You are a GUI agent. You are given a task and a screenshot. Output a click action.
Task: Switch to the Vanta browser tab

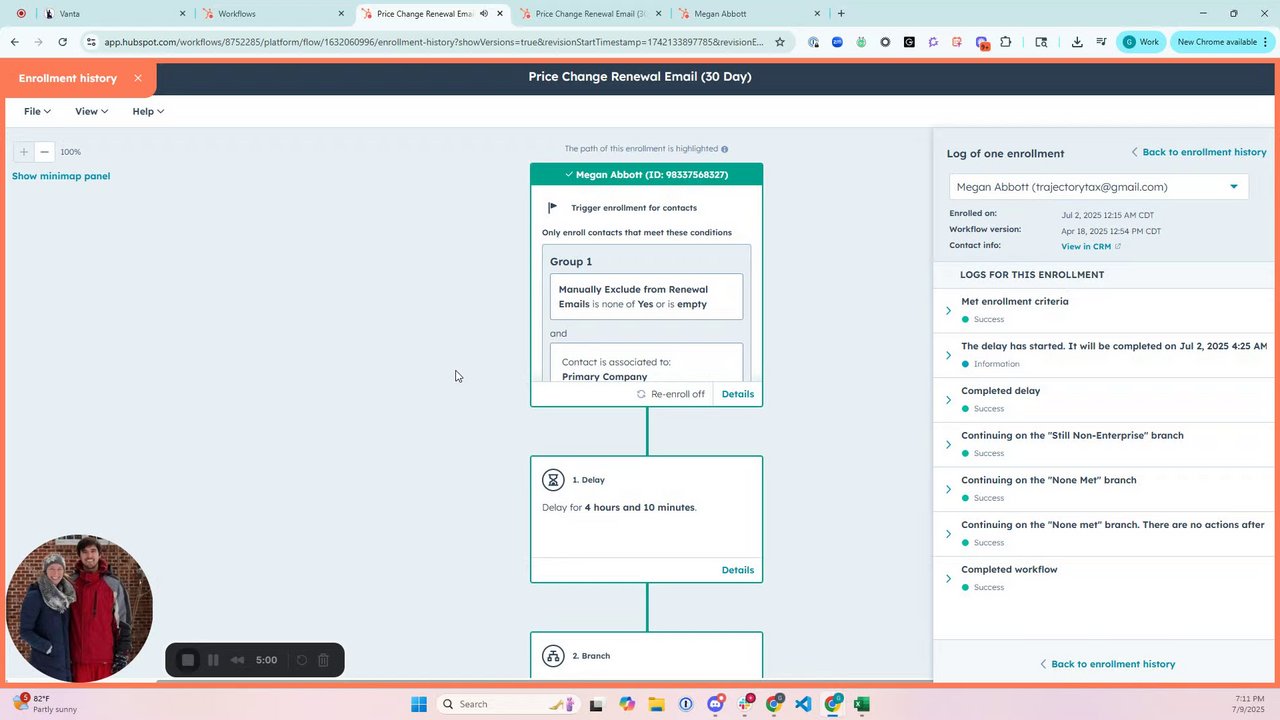click(113, 14)
